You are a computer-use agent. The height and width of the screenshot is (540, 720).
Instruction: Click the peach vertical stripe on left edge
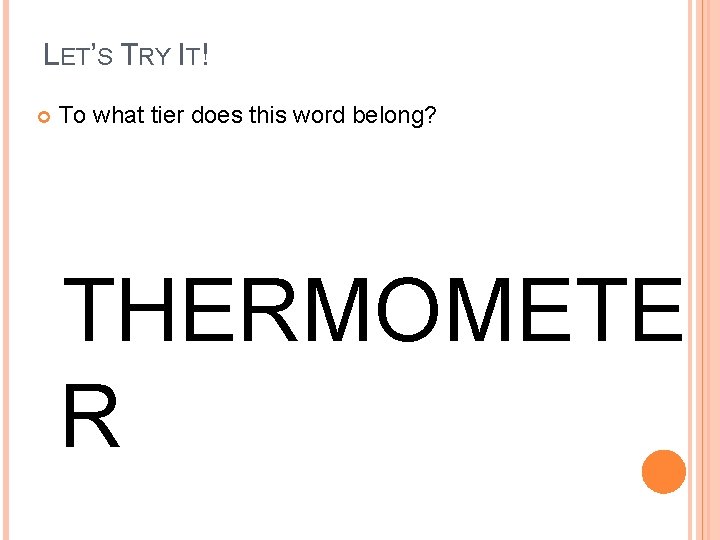tap(6, 270)
